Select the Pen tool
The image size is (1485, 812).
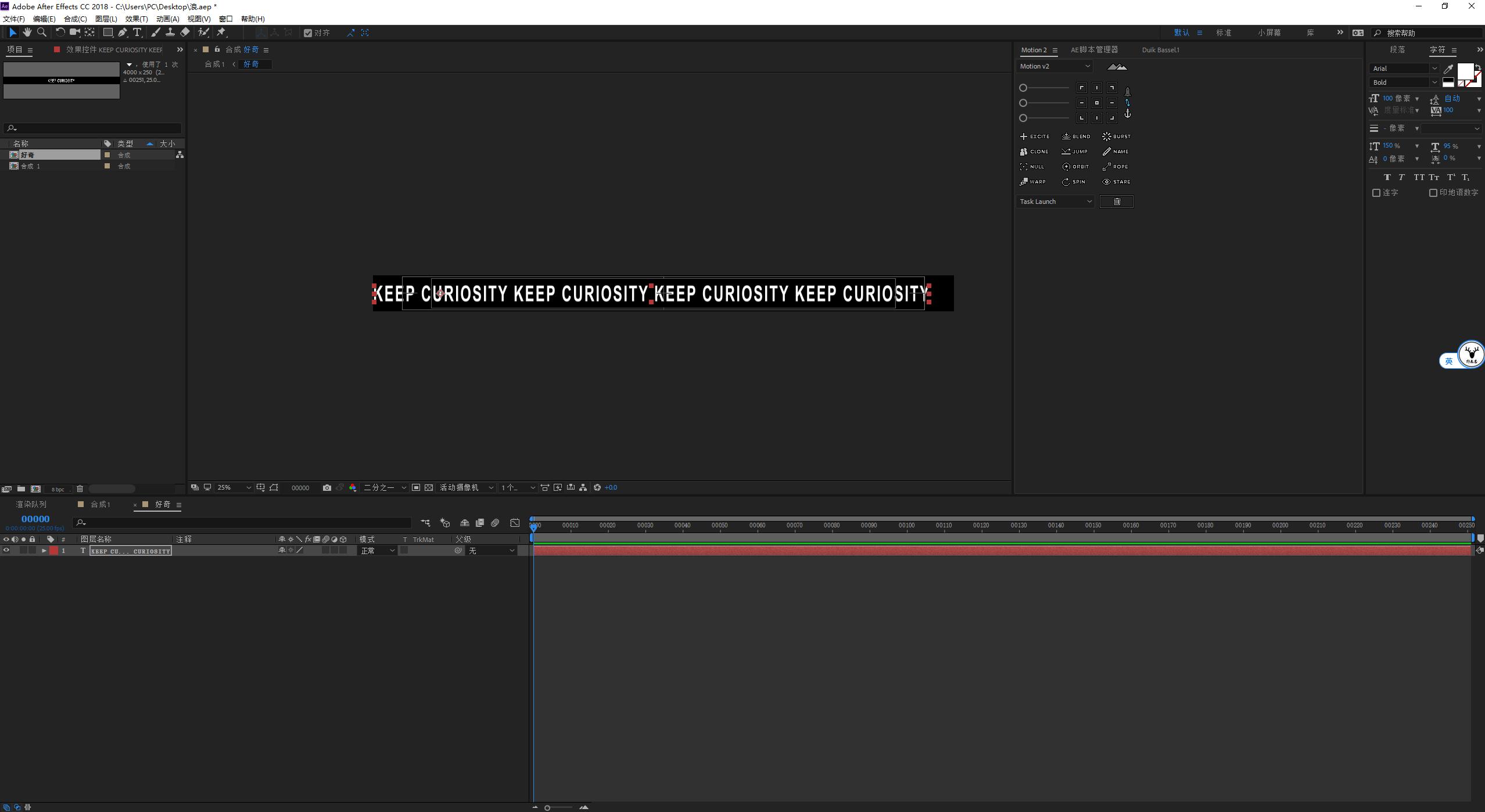pyautogui.click(x=123, y=33)
